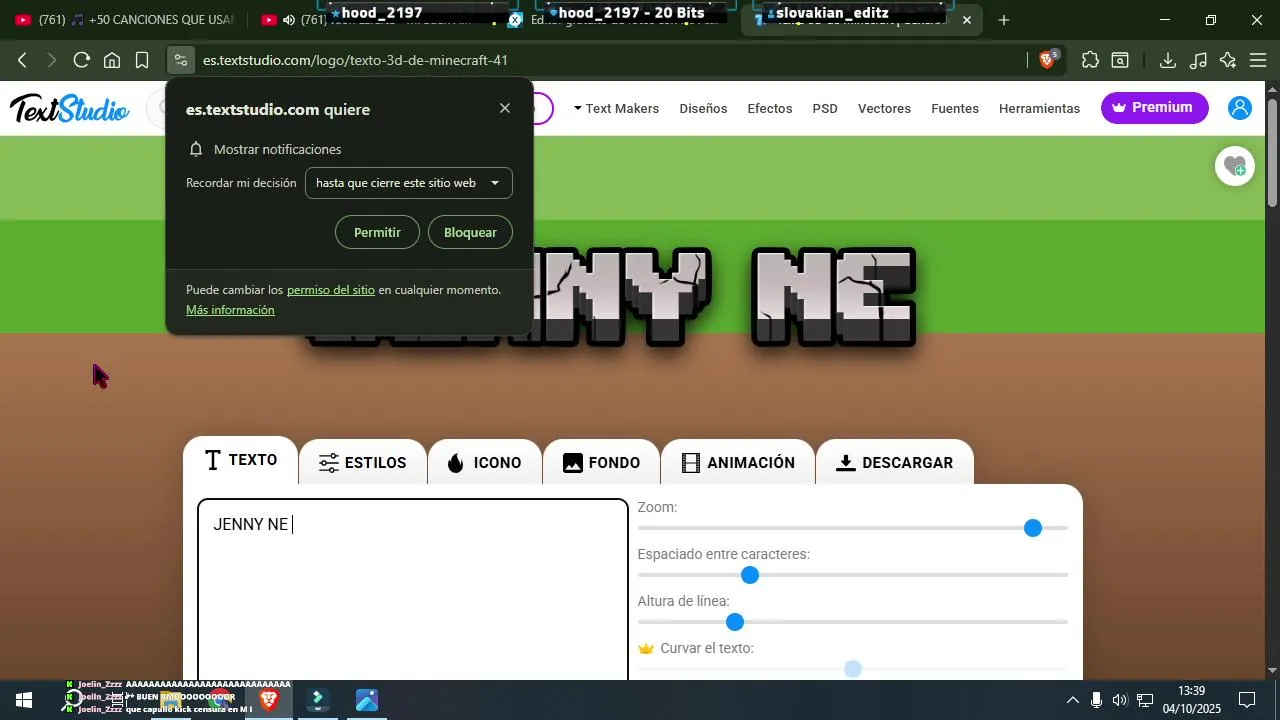The height and width of the screenshot is (720, 1280).
Task: Open a new browser tab
Action: point(1004,20)
